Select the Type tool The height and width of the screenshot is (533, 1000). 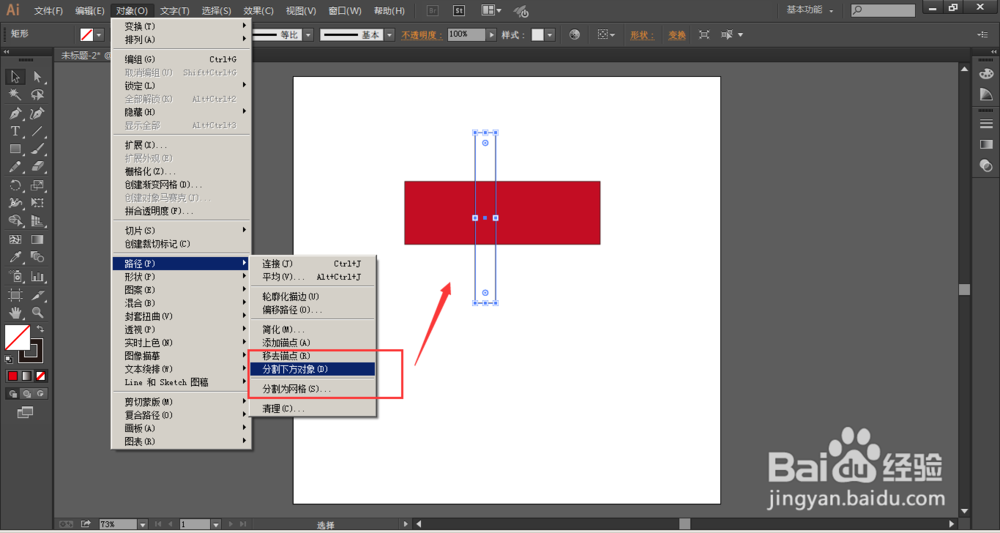tap(15, 131)
